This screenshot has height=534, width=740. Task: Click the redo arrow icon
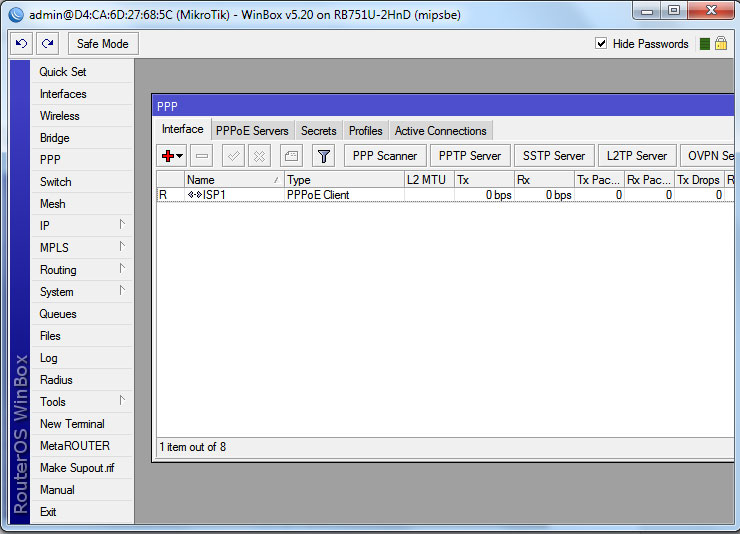tap(47, 44)
